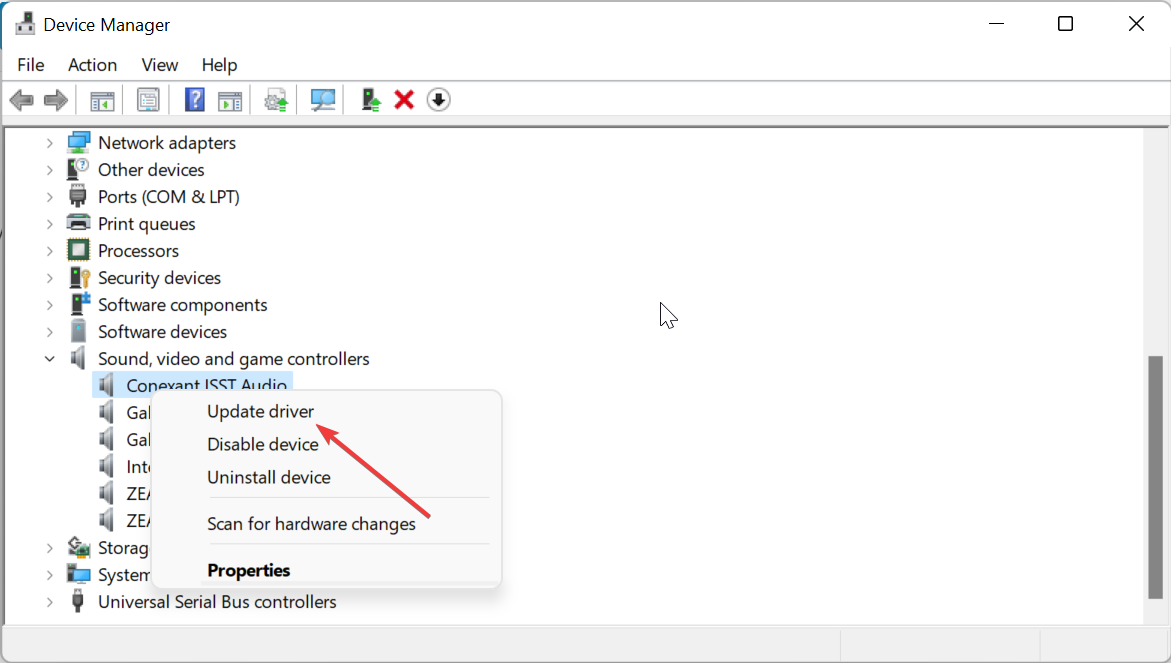Screen dimensions: 1171x663
Task: Open the Action menu
Action: [93, 65]
